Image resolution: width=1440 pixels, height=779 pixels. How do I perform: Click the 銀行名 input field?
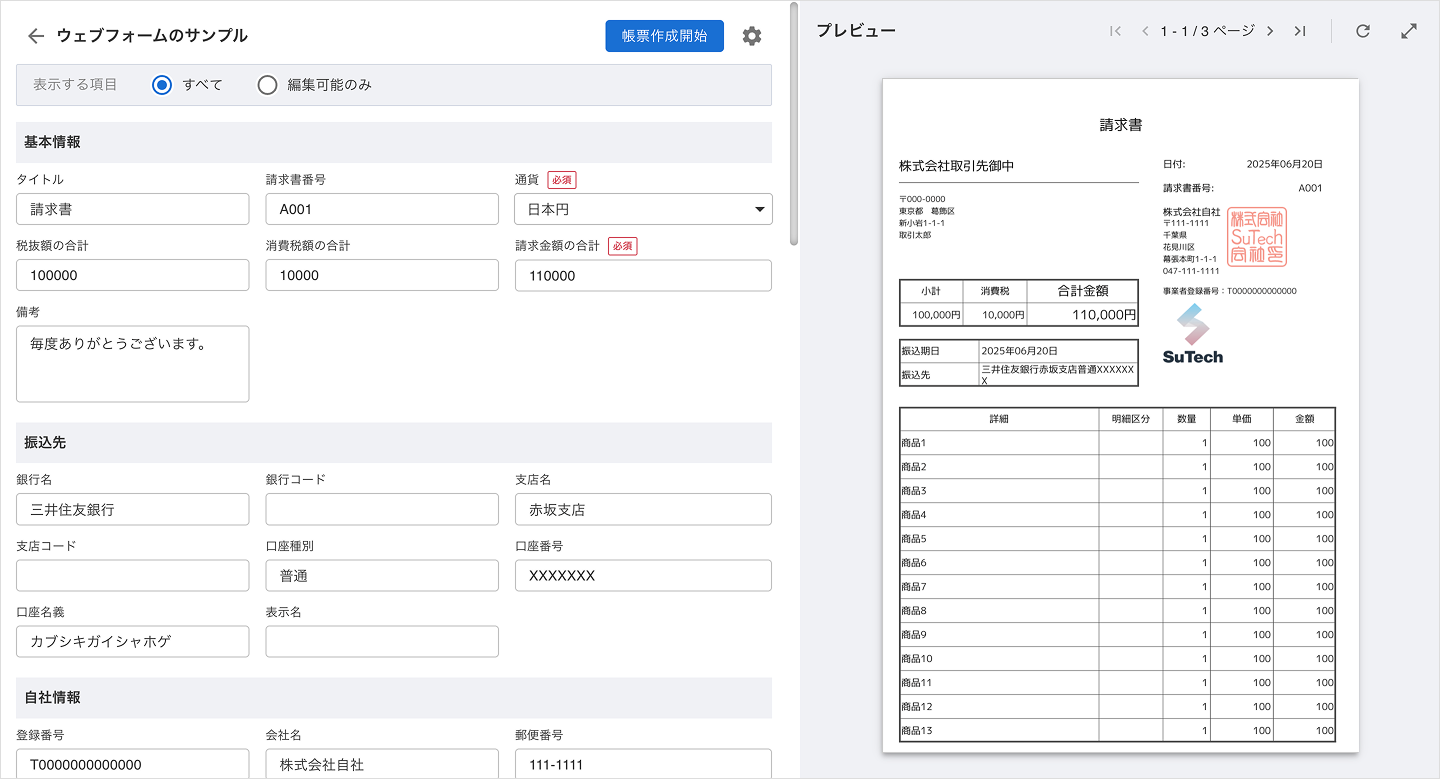[x=133, y=509]
